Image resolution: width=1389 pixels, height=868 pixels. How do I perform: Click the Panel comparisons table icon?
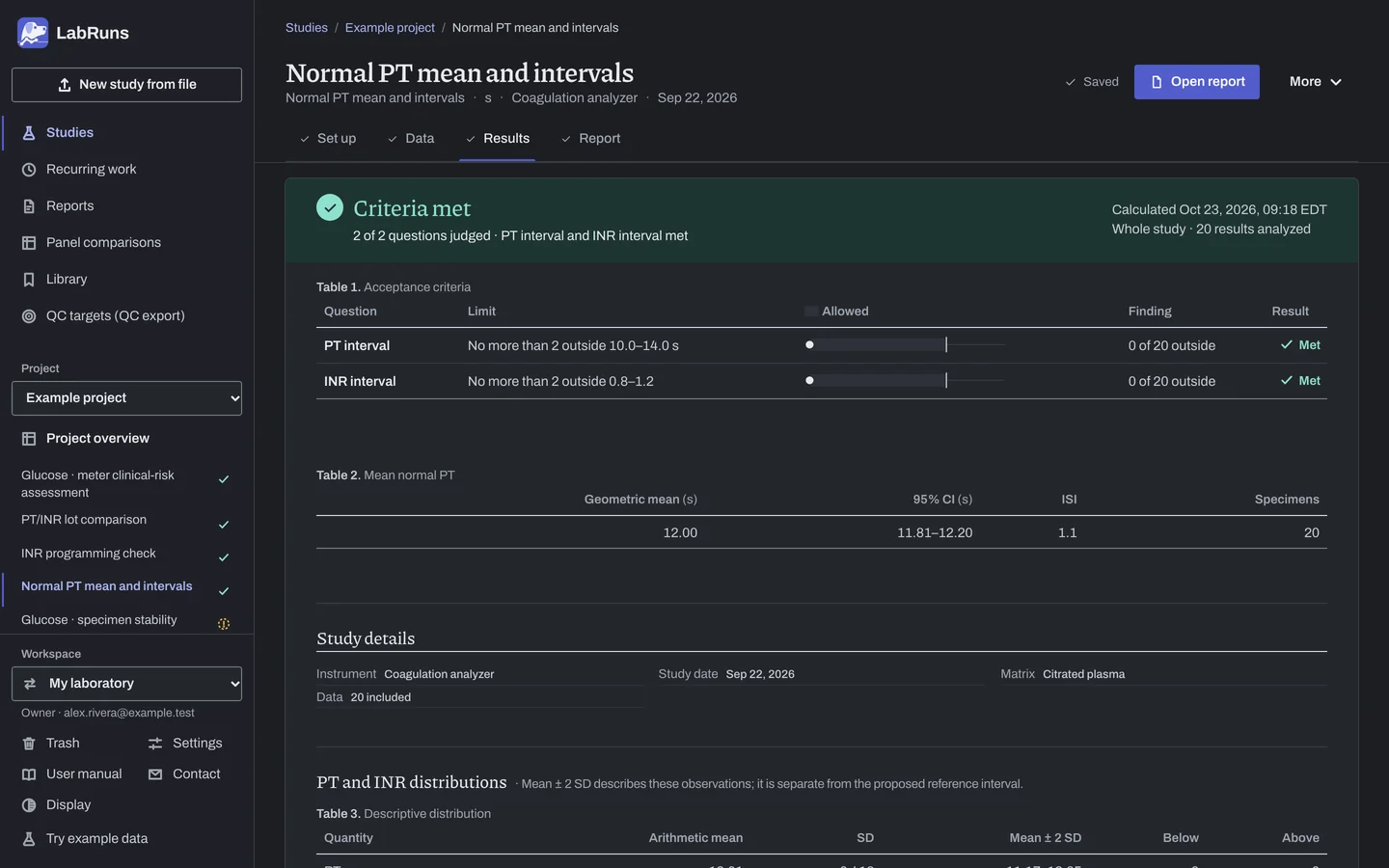click(29, 243)
